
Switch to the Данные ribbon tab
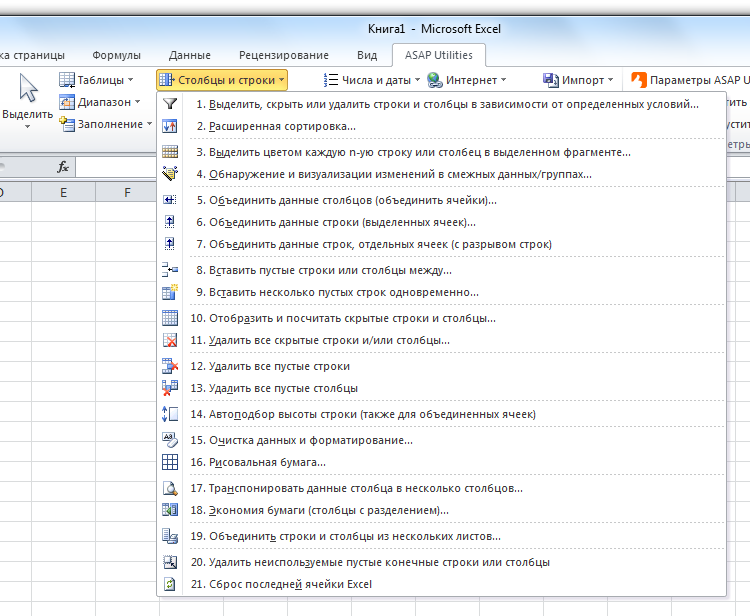click(190, 55)
